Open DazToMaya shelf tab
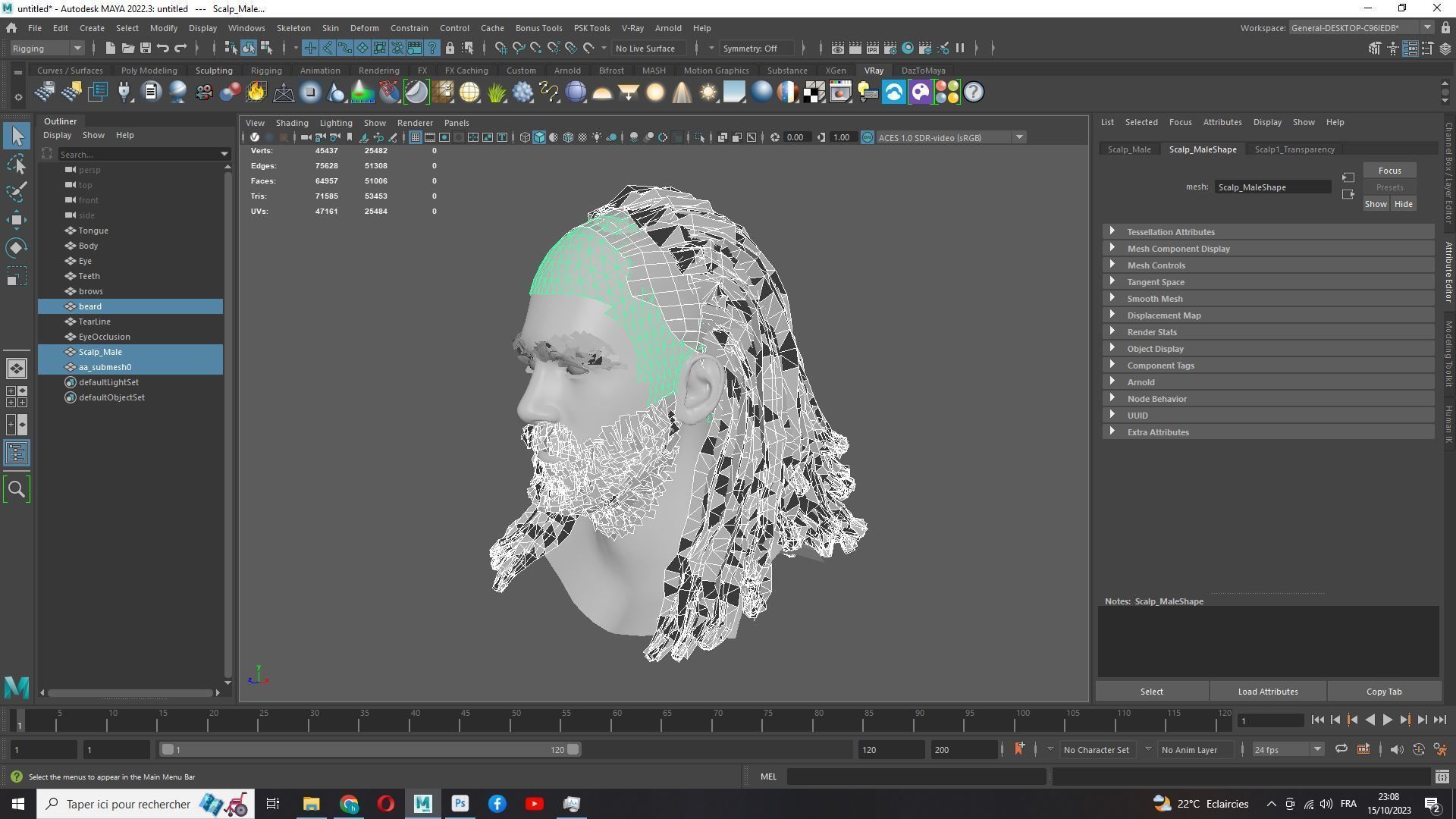Image resolution: width=1456 pixels, height=819 pixels. point(923,71)
